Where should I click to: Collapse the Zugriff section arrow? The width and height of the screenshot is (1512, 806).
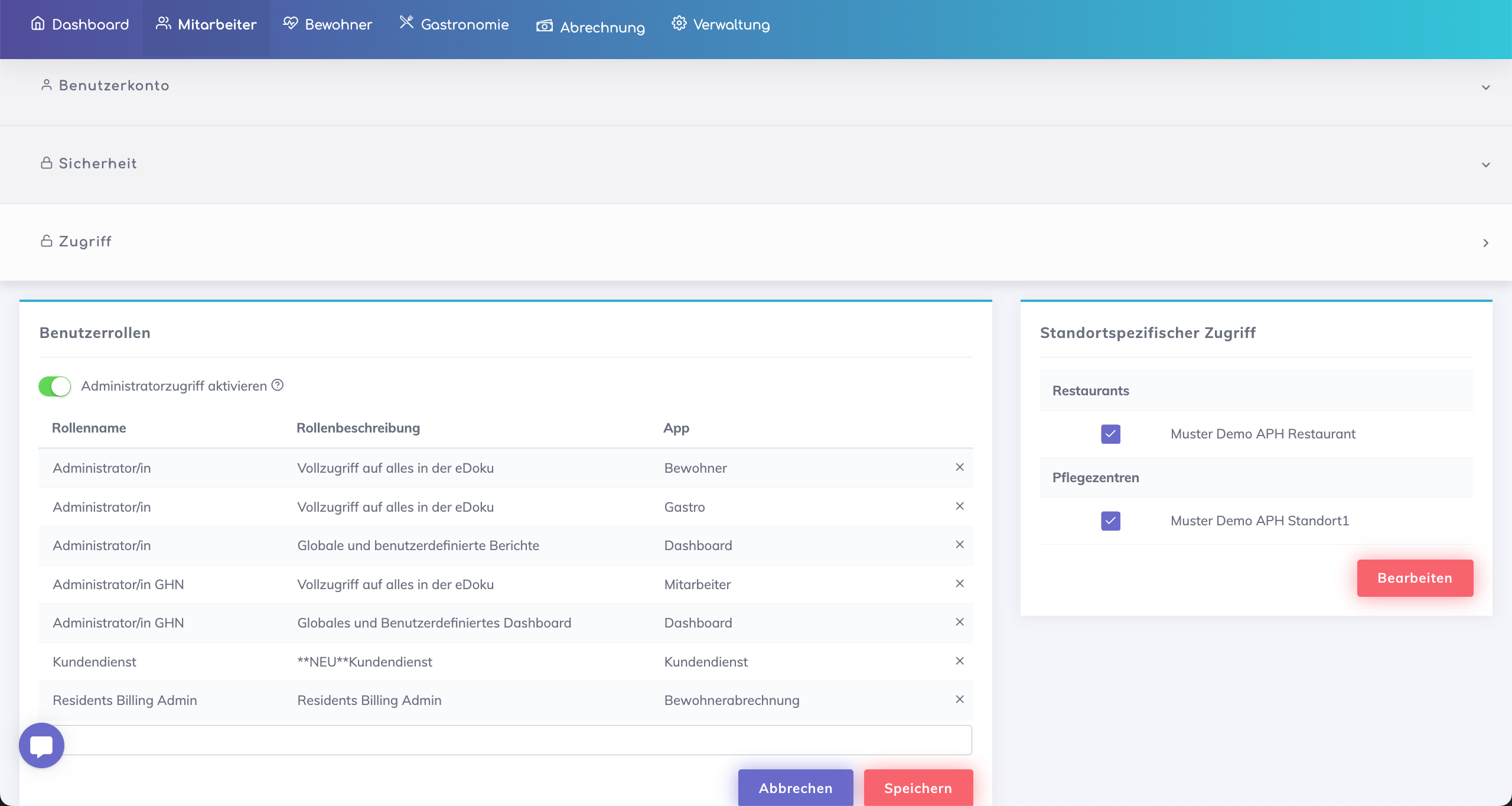(x=1485, y=243)
